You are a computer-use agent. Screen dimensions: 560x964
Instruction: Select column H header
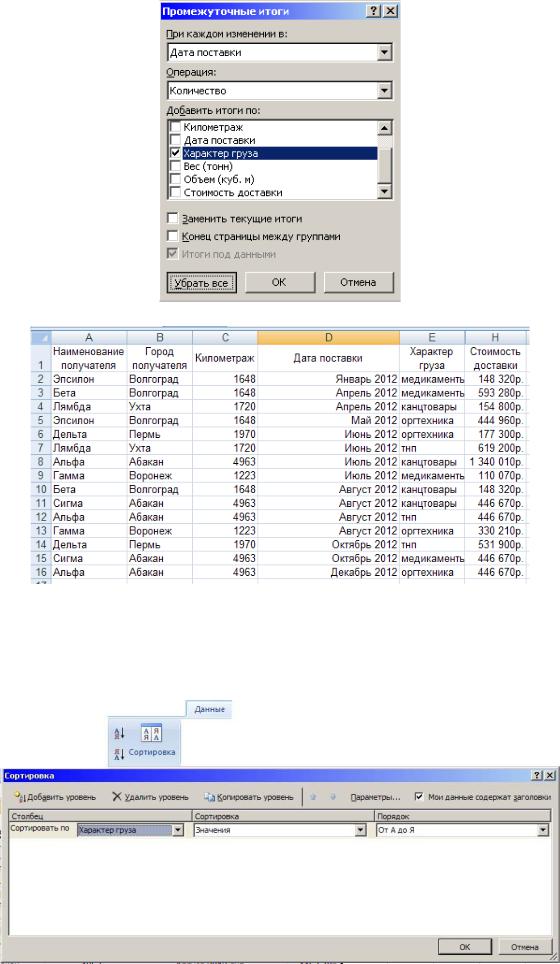(x=495, y=337)
